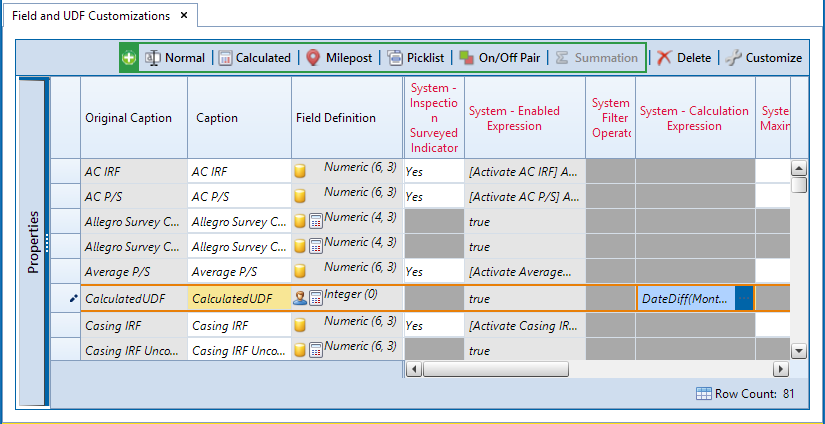Click calculator icon in Casing IRF Unco row
This screenshot has width=825, height=424.
click(316, 350)
